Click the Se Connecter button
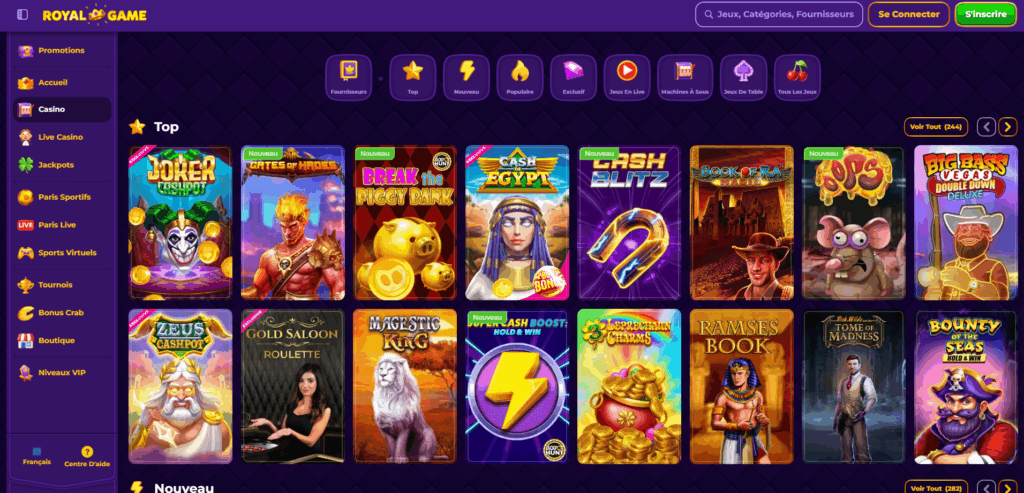 click(908, 14)
